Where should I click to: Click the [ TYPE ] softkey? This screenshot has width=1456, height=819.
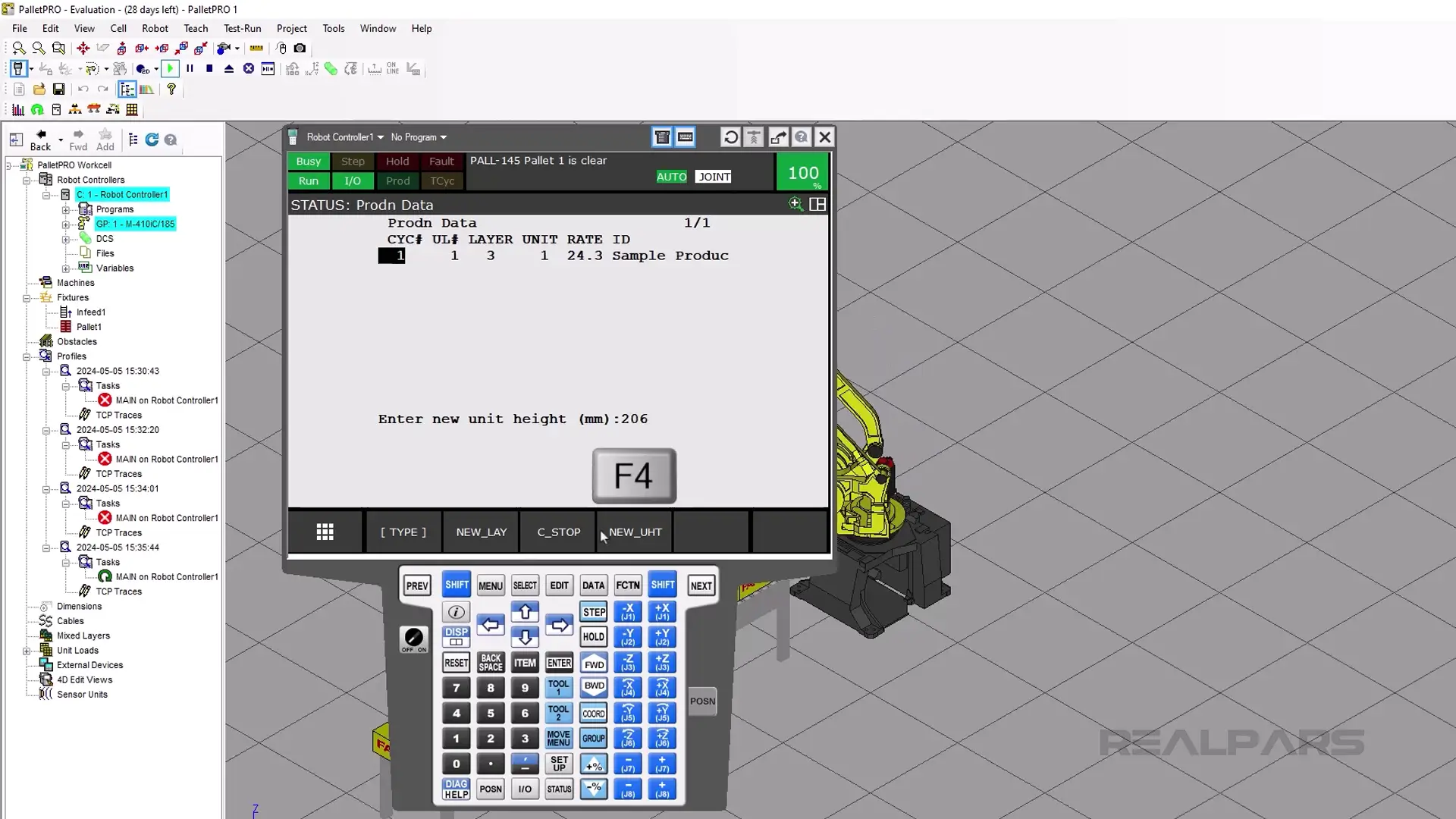tap(403, 532)
